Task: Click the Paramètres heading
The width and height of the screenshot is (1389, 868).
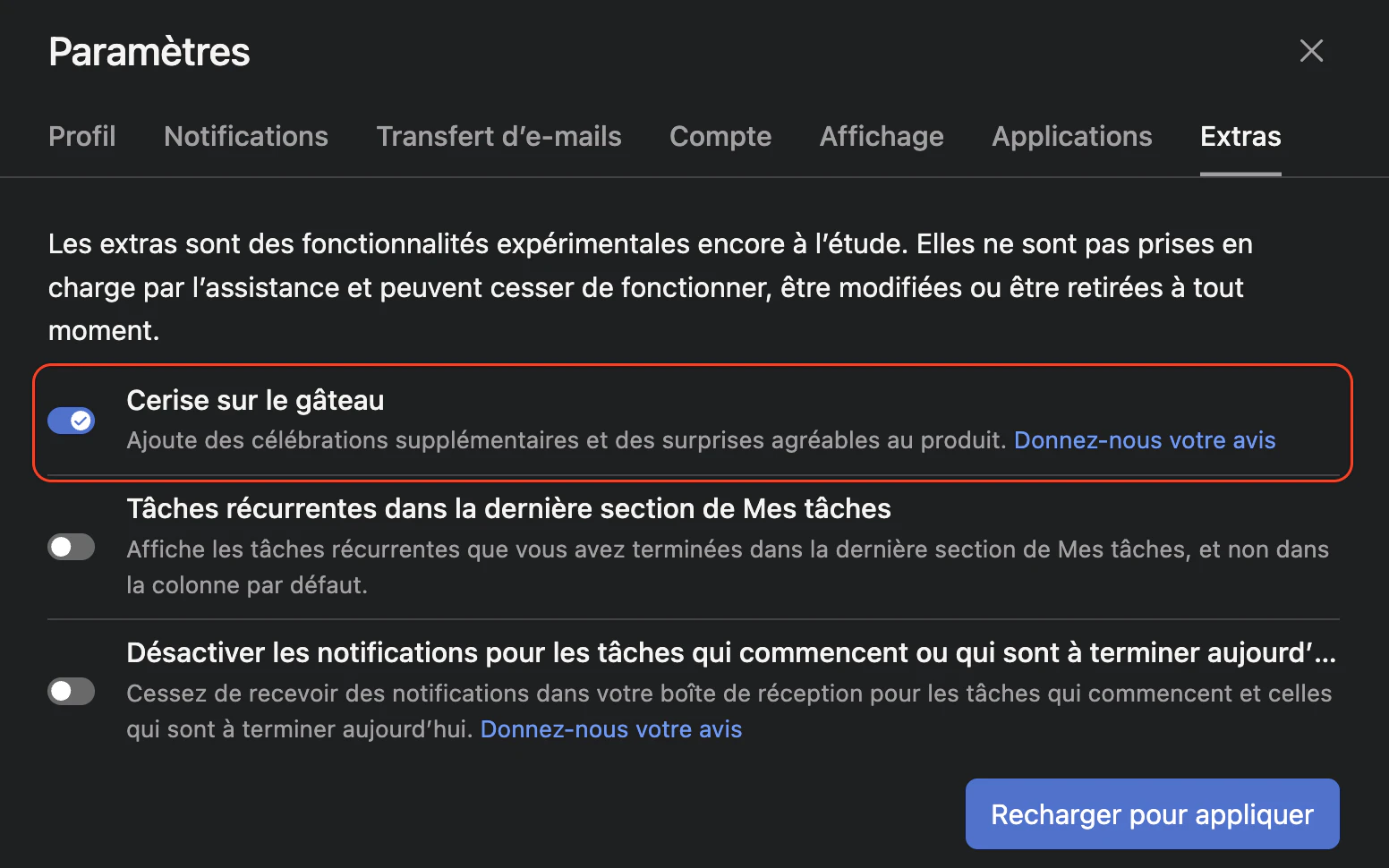Action: (x=149, y=52)
